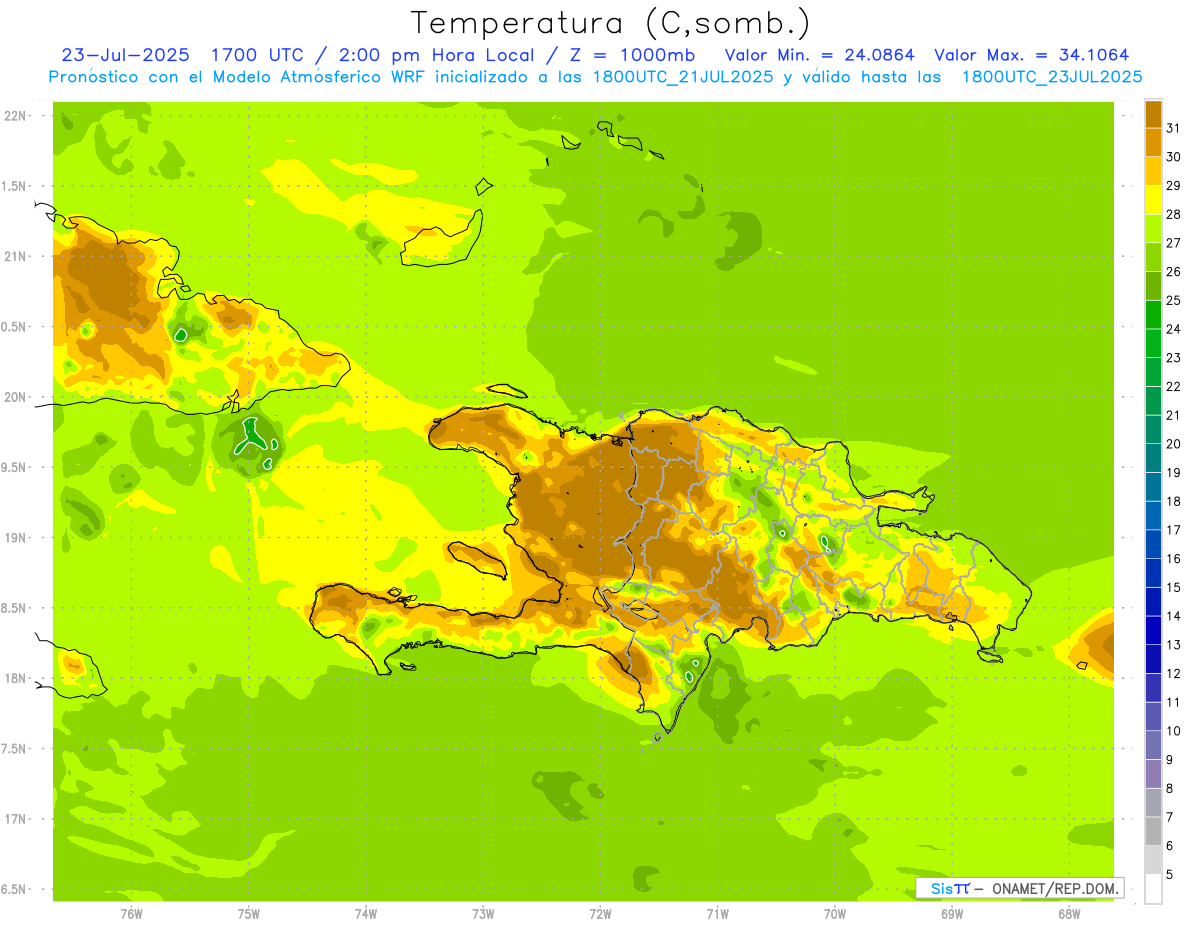Image resolution: width=1200 pixels, height=927 pixels.
Task: Click the '75W' longitude label
Action: click(x=248, y=913)
